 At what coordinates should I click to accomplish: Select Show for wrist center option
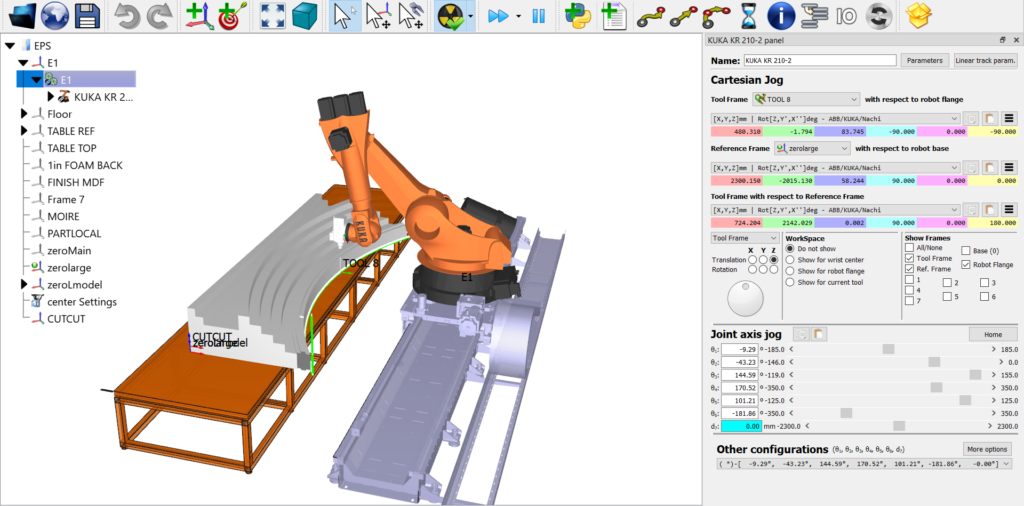(790, 259)
